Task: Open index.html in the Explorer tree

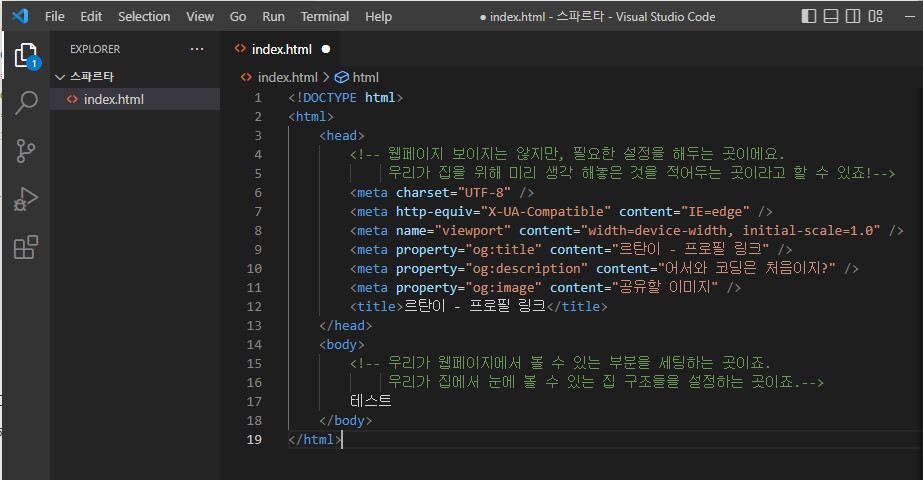Action: [135, 99]
